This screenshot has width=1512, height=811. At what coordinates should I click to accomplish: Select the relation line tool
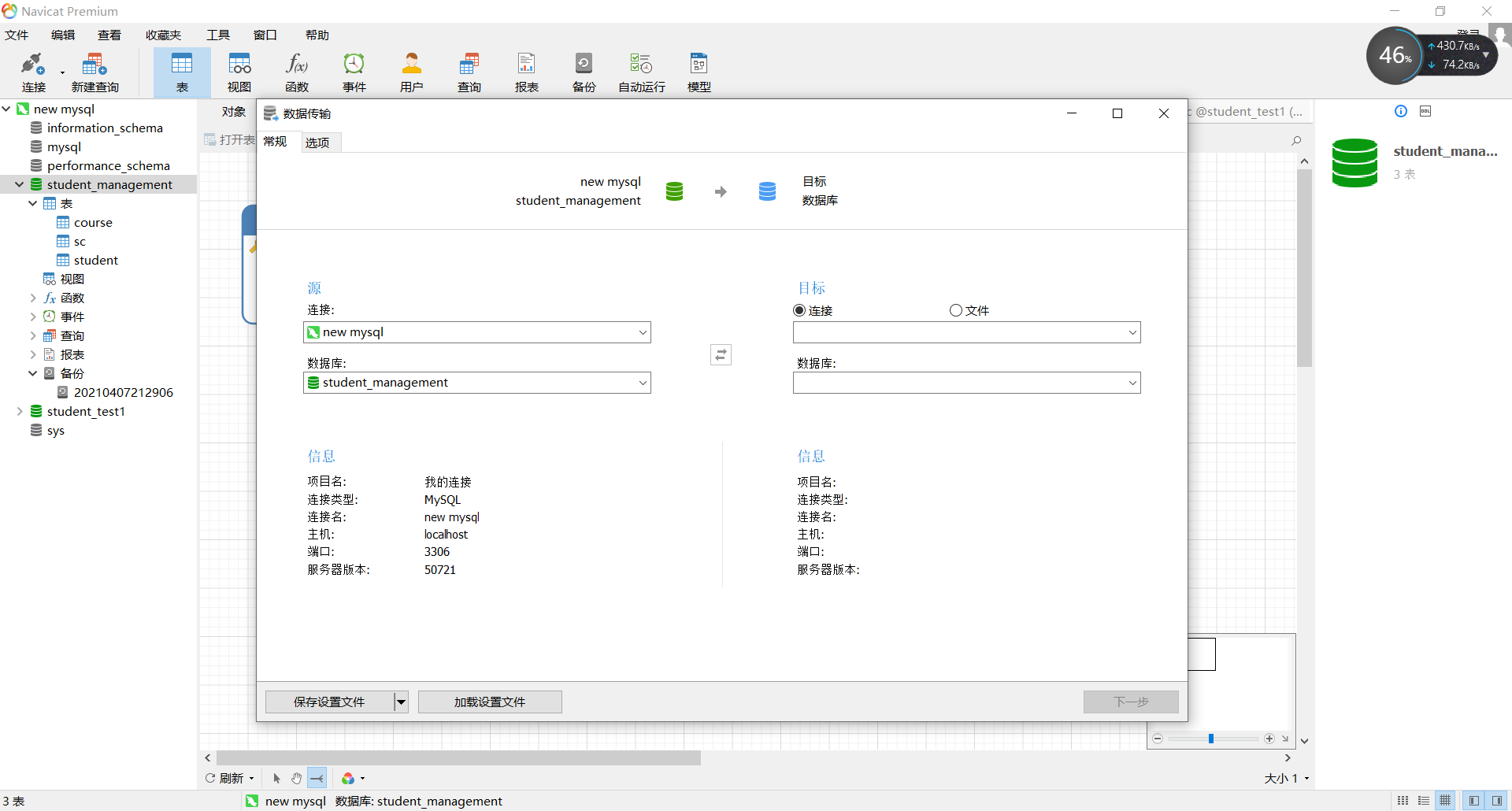pos(317,778)
